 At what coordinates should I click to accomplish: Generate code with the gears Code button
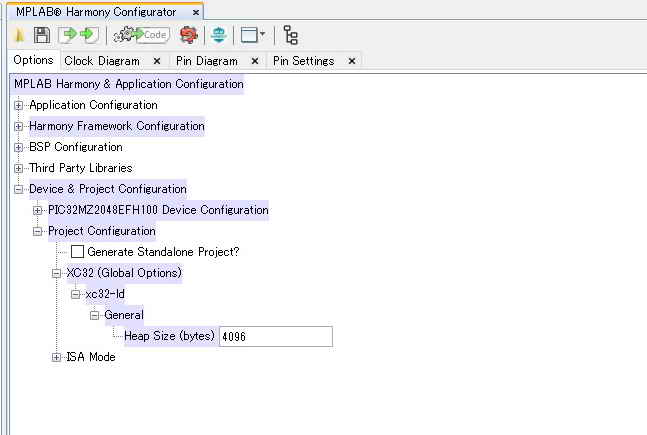pyautogui.click(x=142, y=35)
